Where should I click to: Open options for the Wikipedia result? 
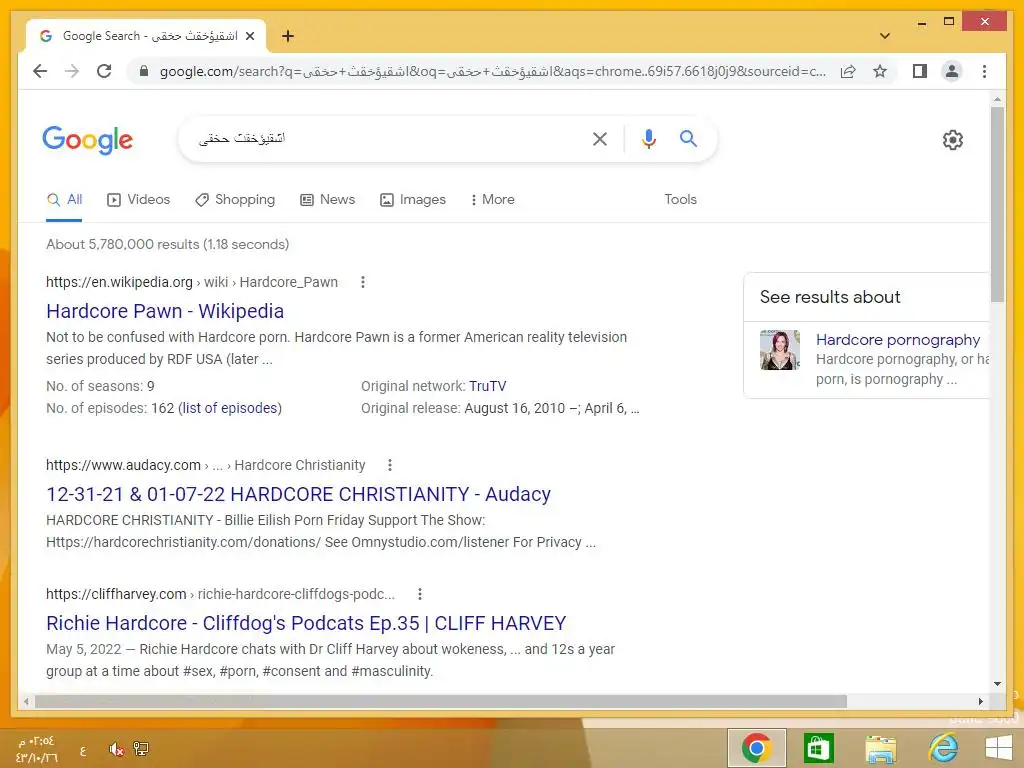363,282
